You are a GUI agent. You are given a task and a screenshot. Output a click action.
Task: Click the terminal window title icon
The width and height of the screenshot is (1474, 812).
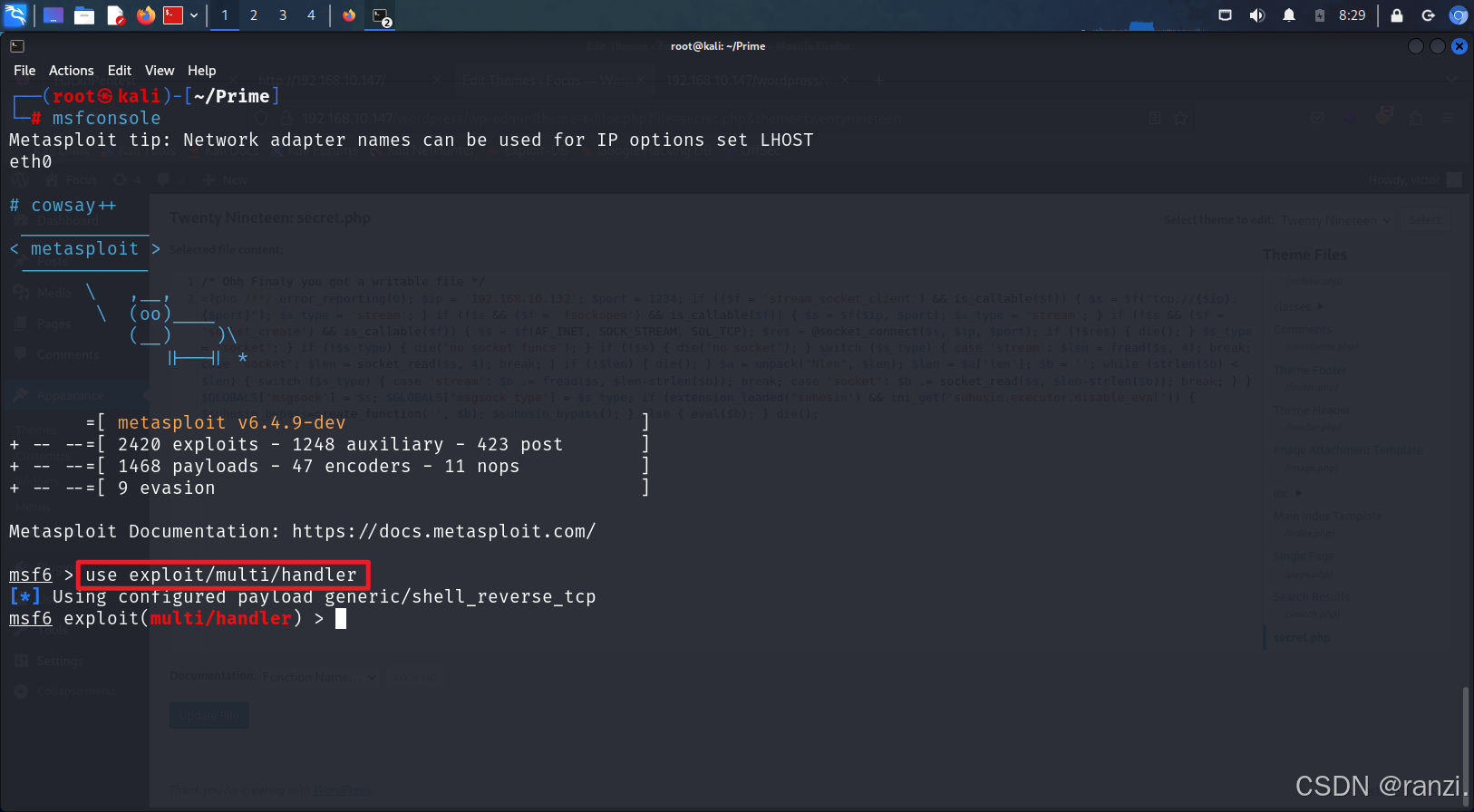pos(17,46)
